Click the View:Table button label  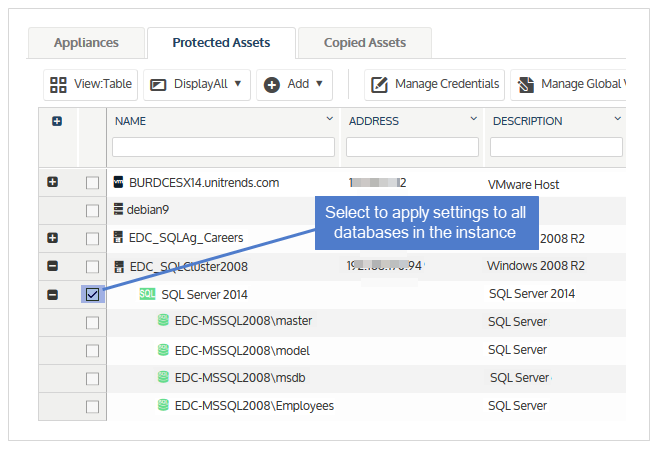pyautogui.click(x=103, y=84)
